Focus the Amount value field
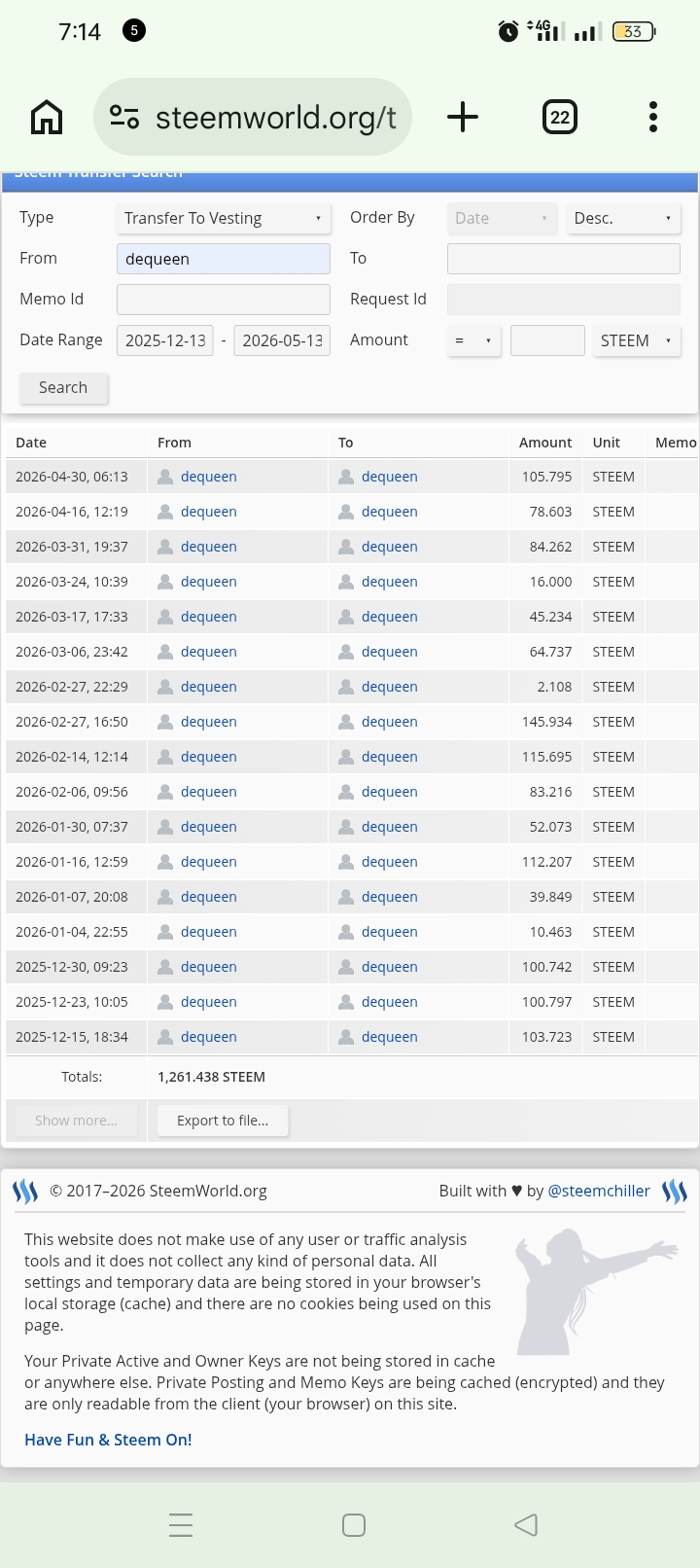Screen dimensions: 700x1568 point(547,340)
